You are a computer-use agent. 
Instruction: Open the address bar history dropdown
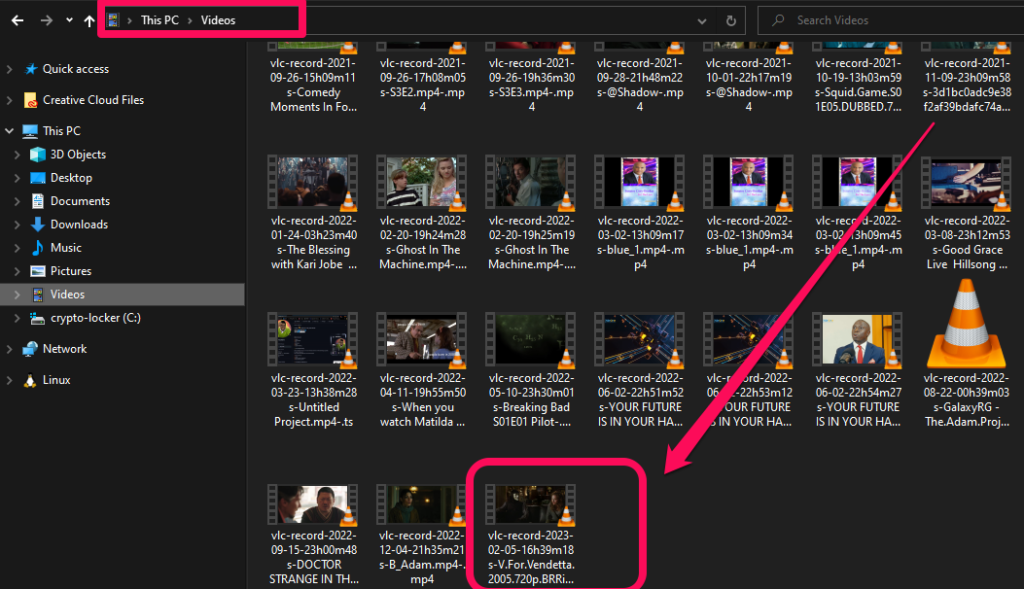pos(702,21)
